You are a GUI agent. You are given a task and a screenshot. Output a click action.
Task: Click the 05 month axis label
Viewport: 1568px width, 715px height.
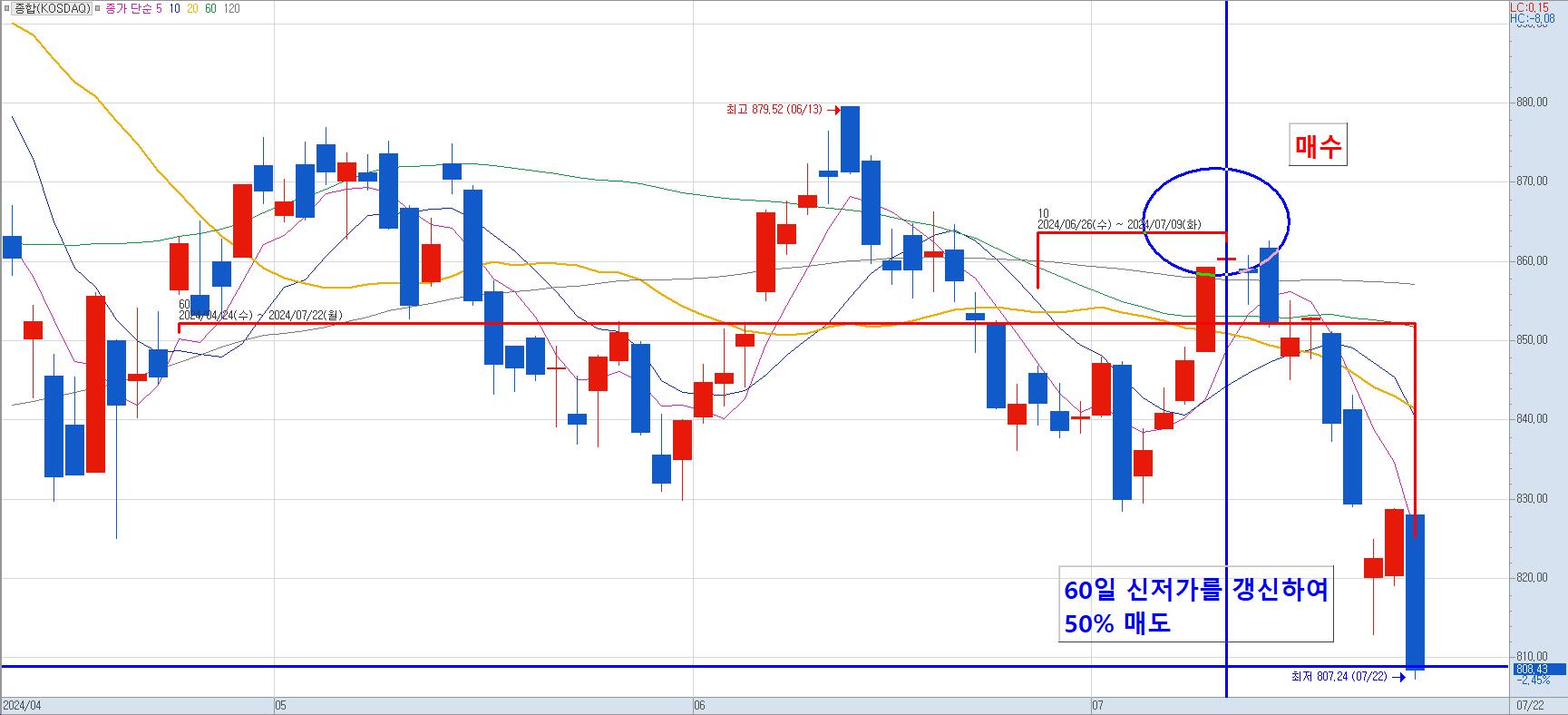(x=280, y=705)
